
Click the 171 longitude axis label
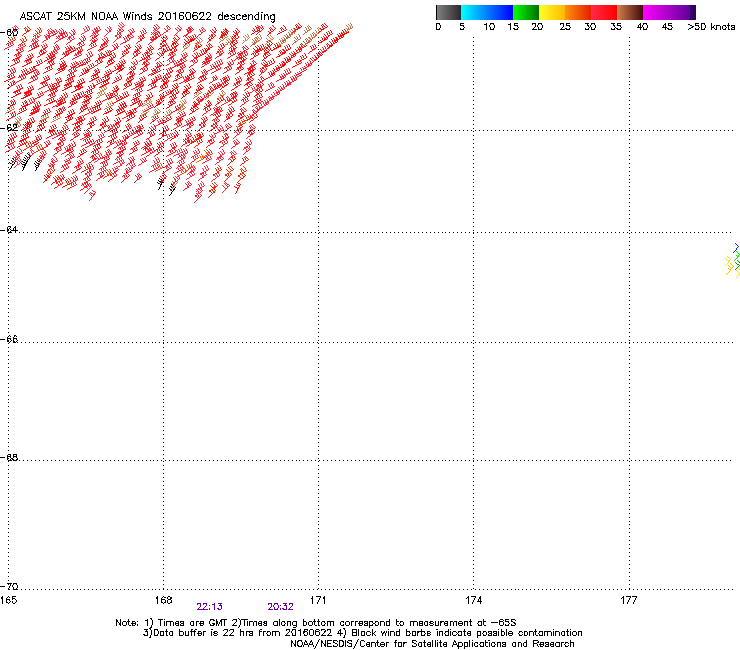coord(318,600)
